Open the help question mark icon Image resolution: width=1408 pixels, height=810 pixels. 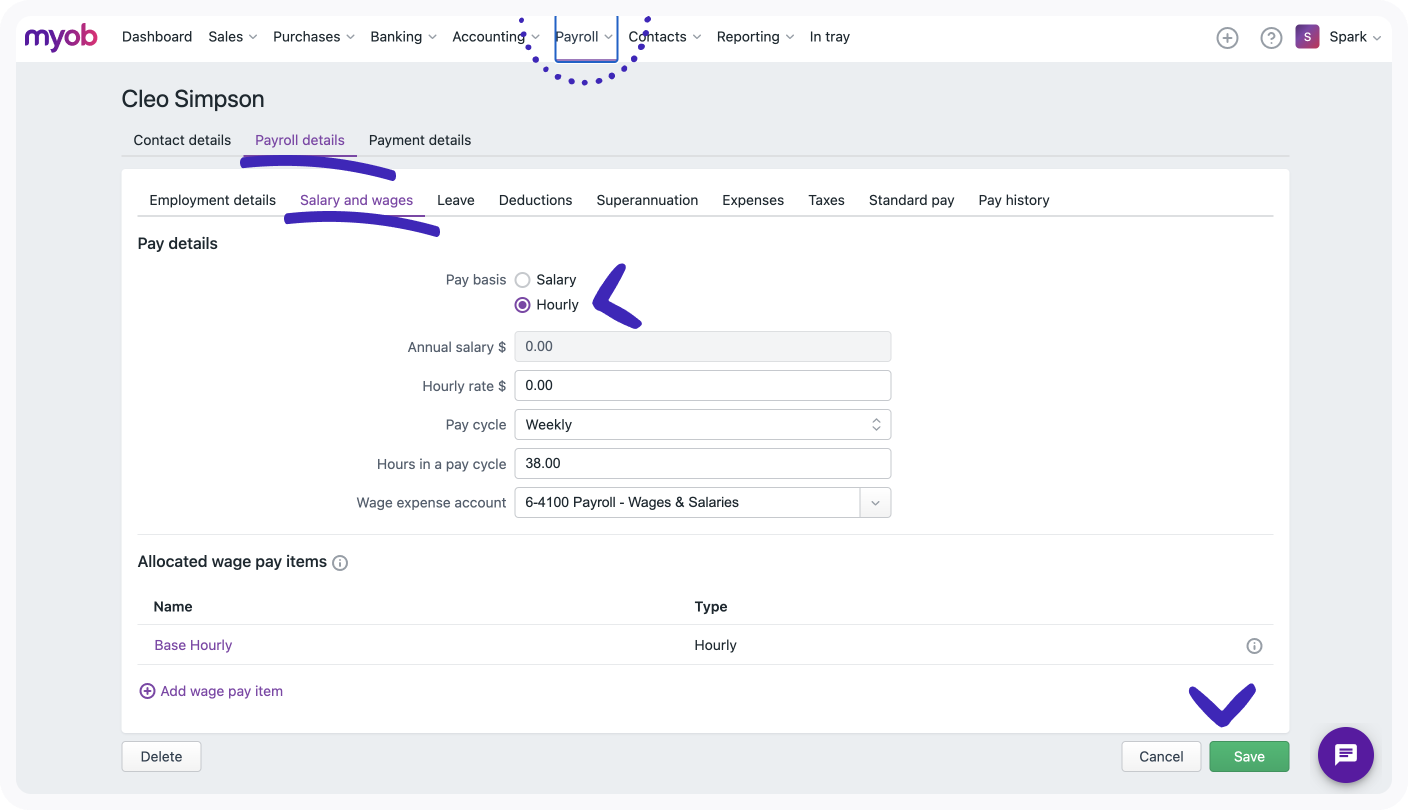(1271, 38)
